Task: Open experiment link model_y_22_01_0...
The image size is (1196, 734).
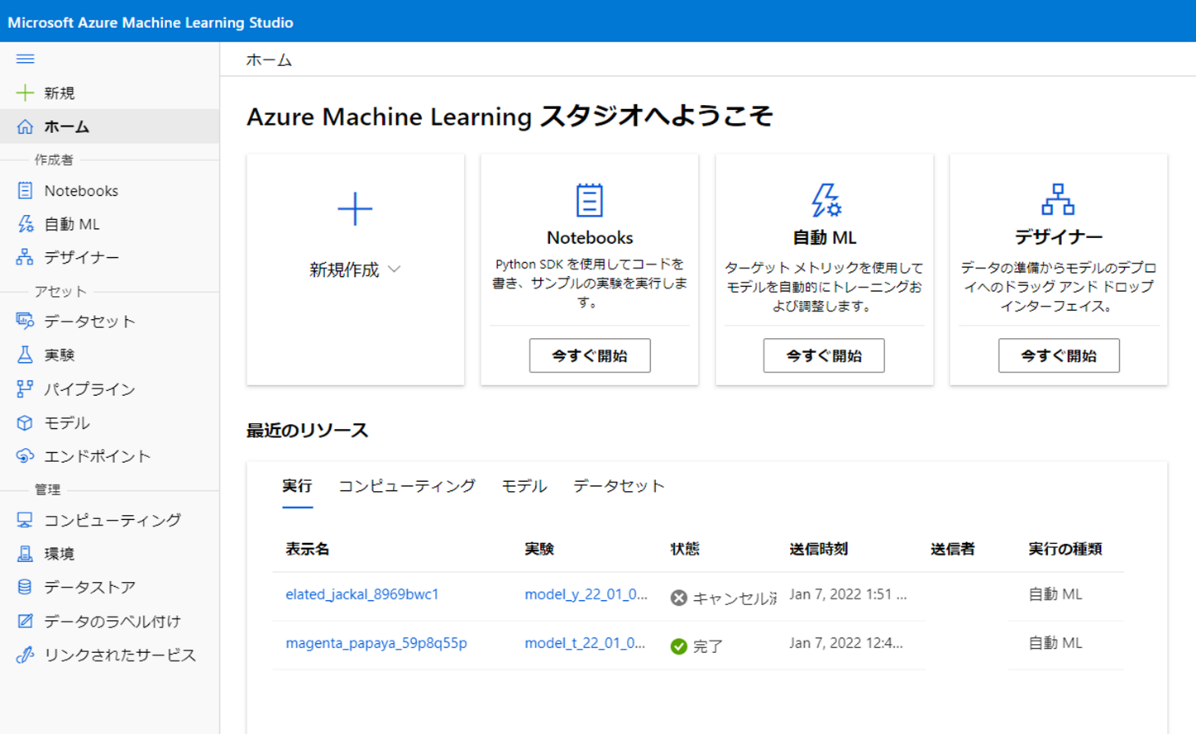Action: (x=586, y=594)
